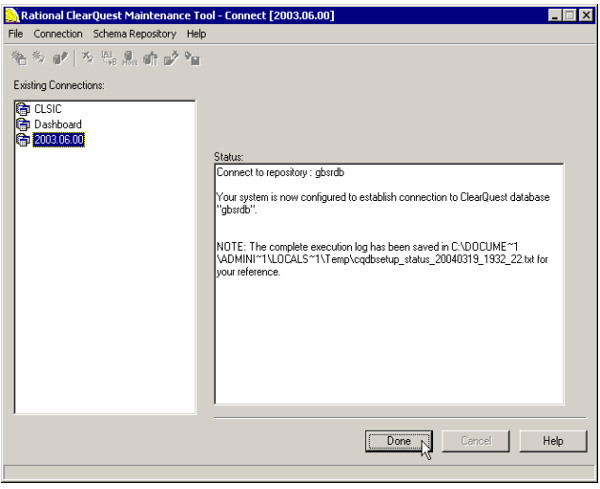Click the database with pencil toolbar icon
Viewport: 600px width, 489px height.
(x=60, y=58)
